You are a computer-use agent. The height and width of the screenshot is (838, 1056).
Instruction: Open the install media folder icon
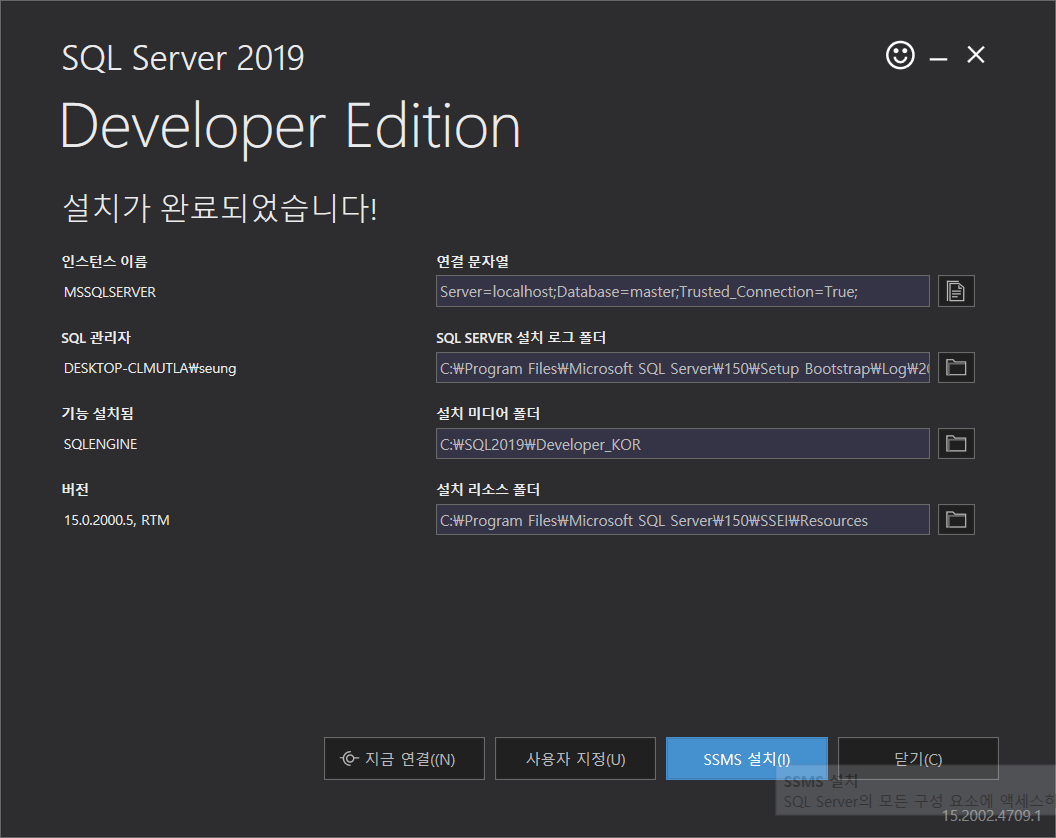(956, 443)
